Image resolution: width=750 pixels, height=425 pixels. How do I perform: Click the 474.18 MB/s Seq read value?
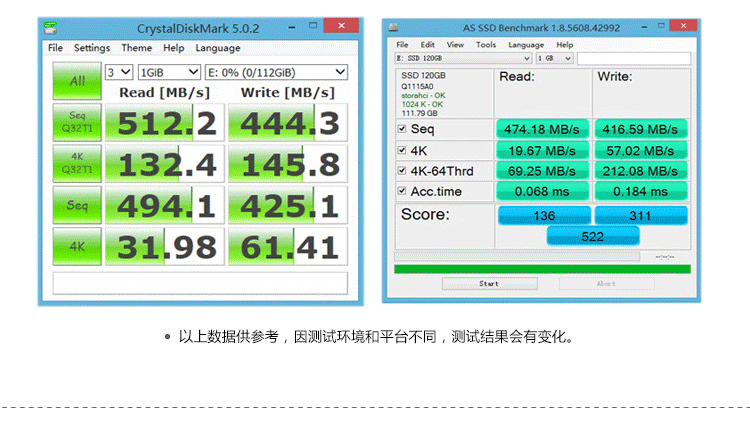coord(542,130)
